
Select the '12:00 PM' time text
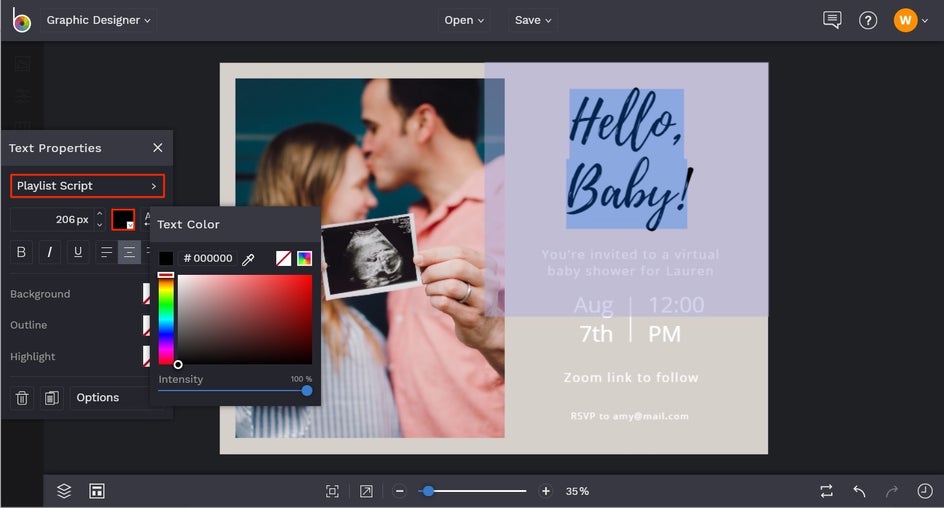coord(675,320)
